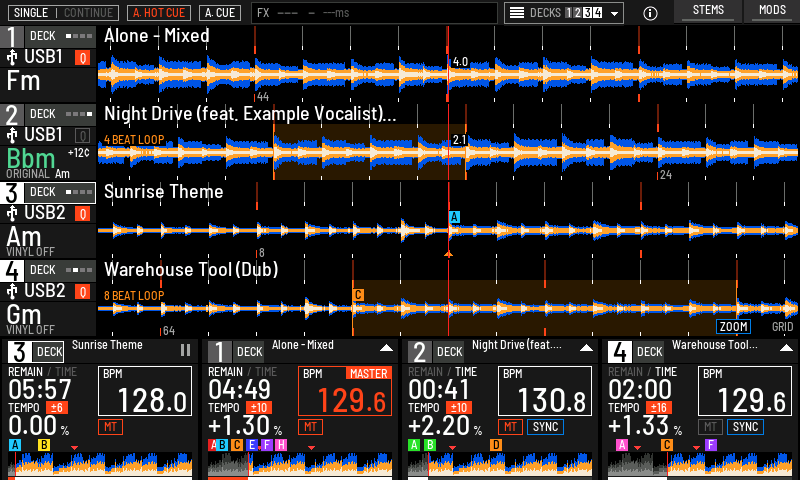Change the ±6 tempo range on deck 3
The image size is (800, 480).
56,408
